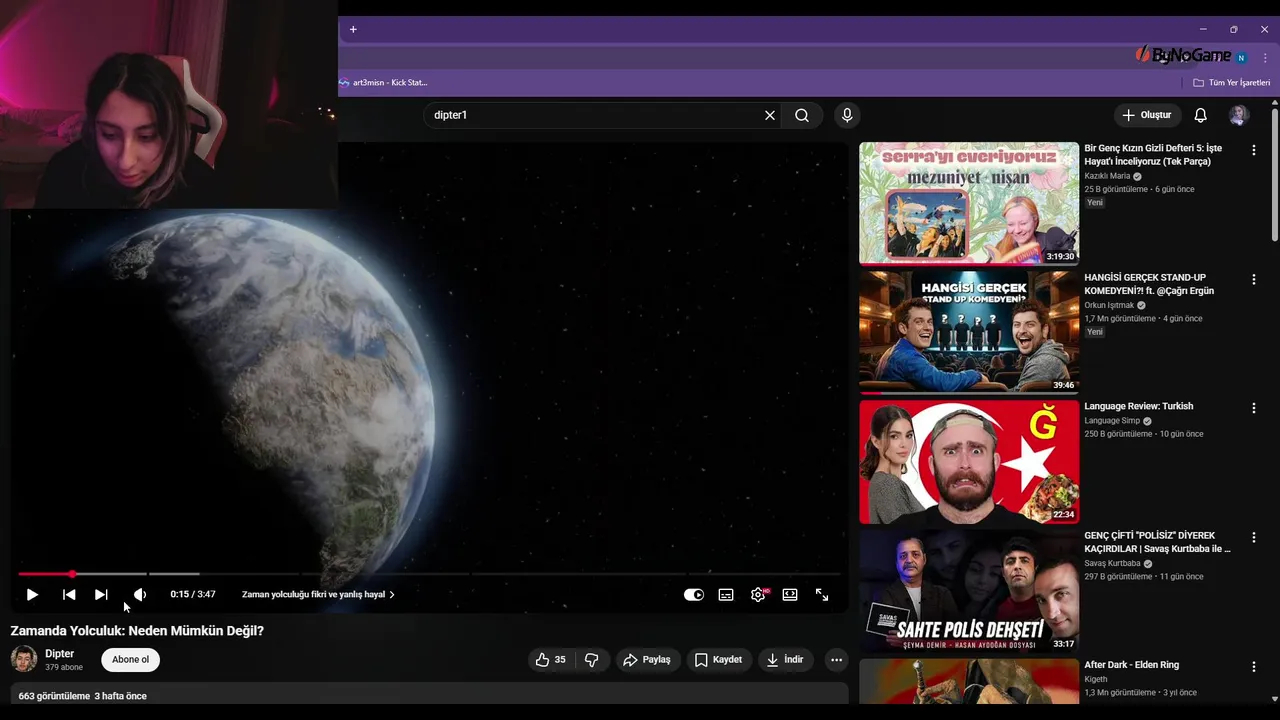Viewport: 1280px width, 720px height.
Task: Open the 'SAHTE POLİS DEHŞETİ' video thumbnail
Action: [969, 591]
